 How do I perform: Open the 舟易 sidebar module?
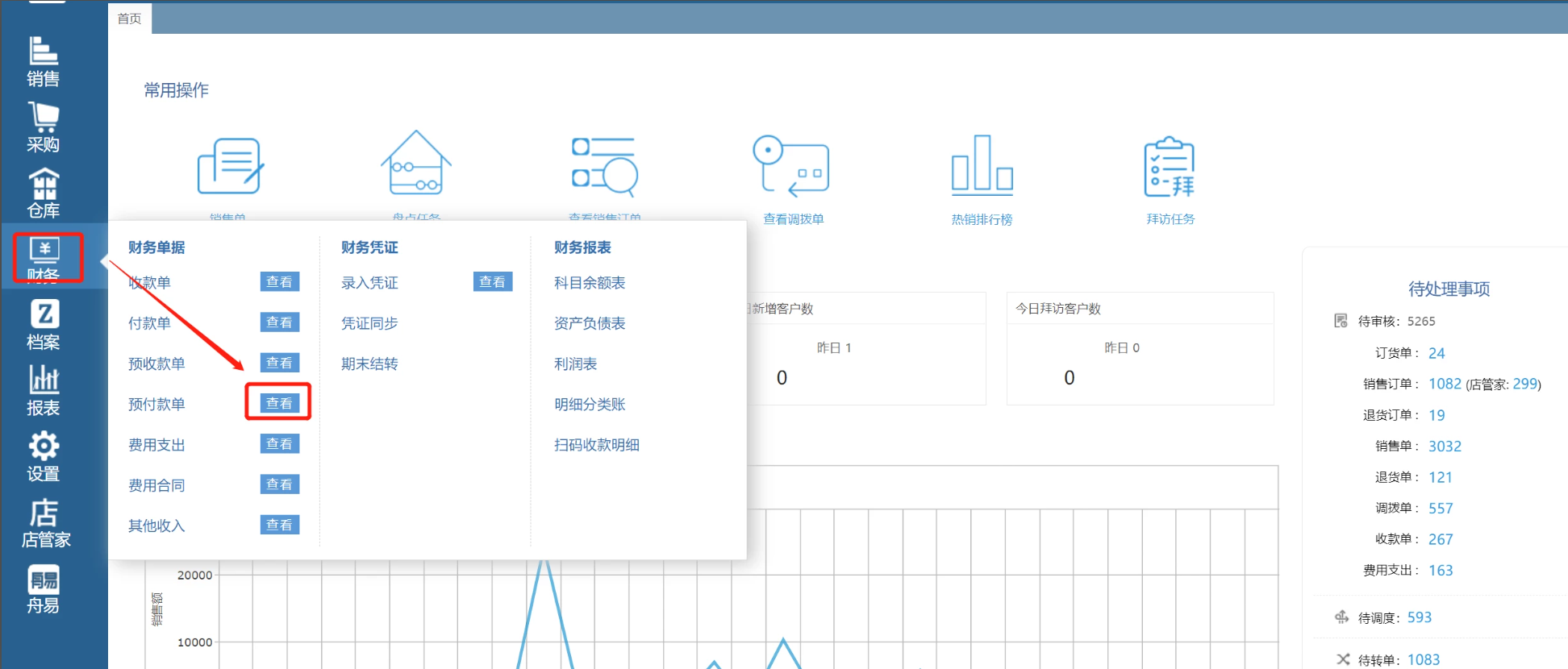click(x=44, y=589)
